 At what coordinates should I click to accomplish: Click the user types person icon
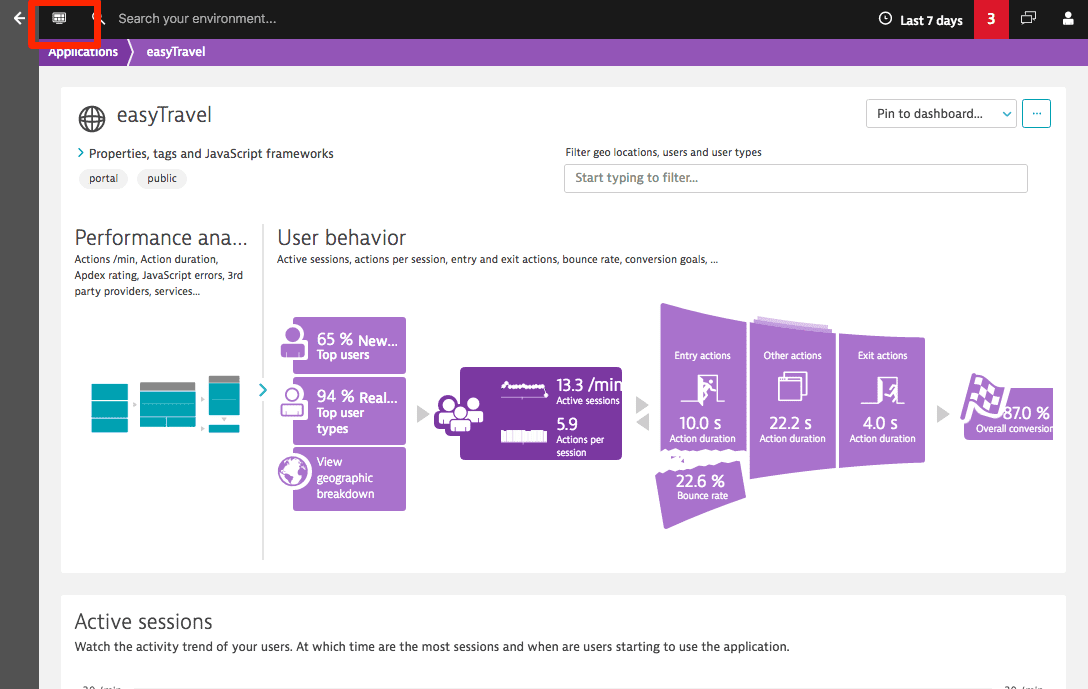click(x=293, y=402)
